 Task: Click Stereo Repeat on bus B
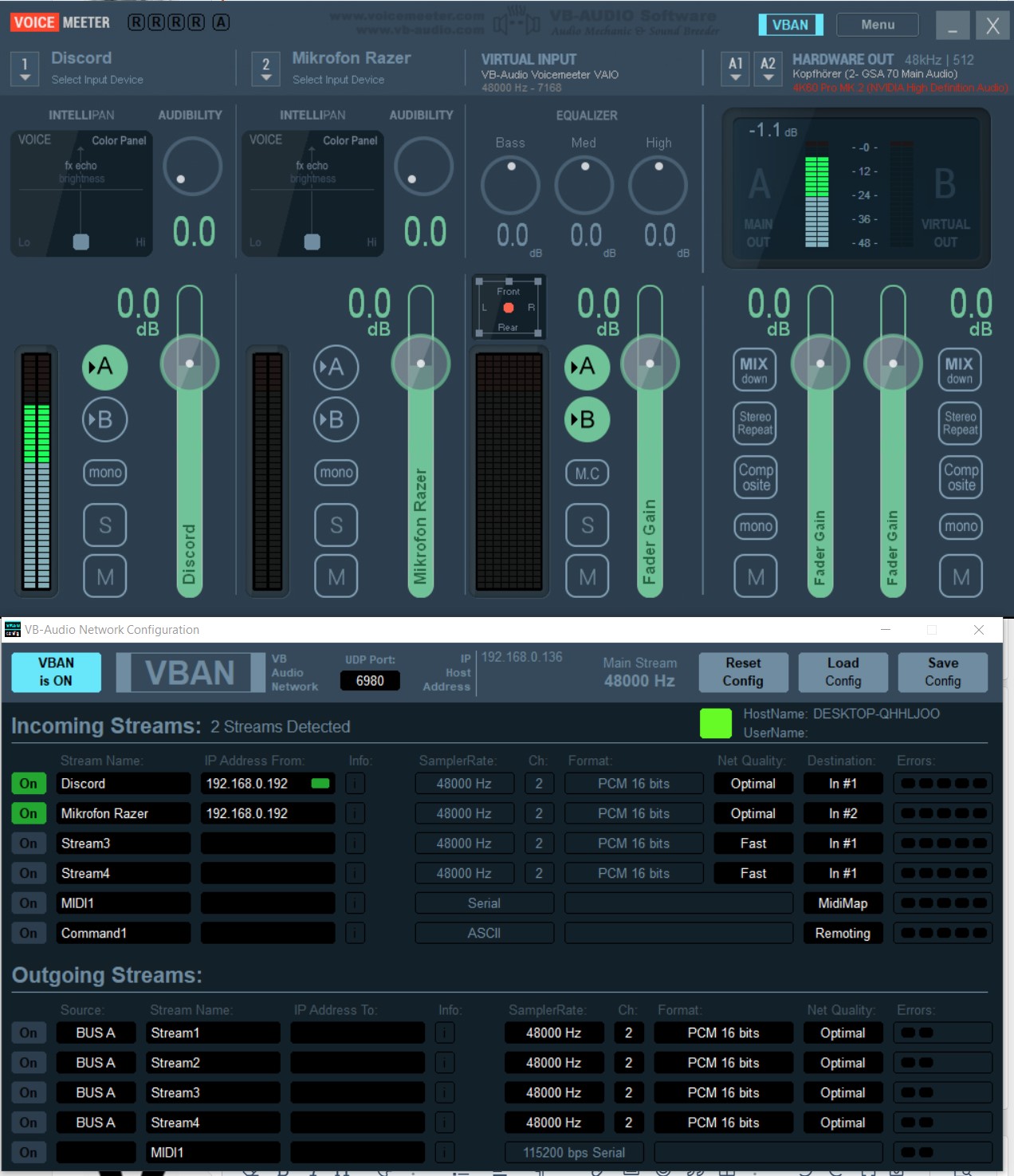coord(961,423)
